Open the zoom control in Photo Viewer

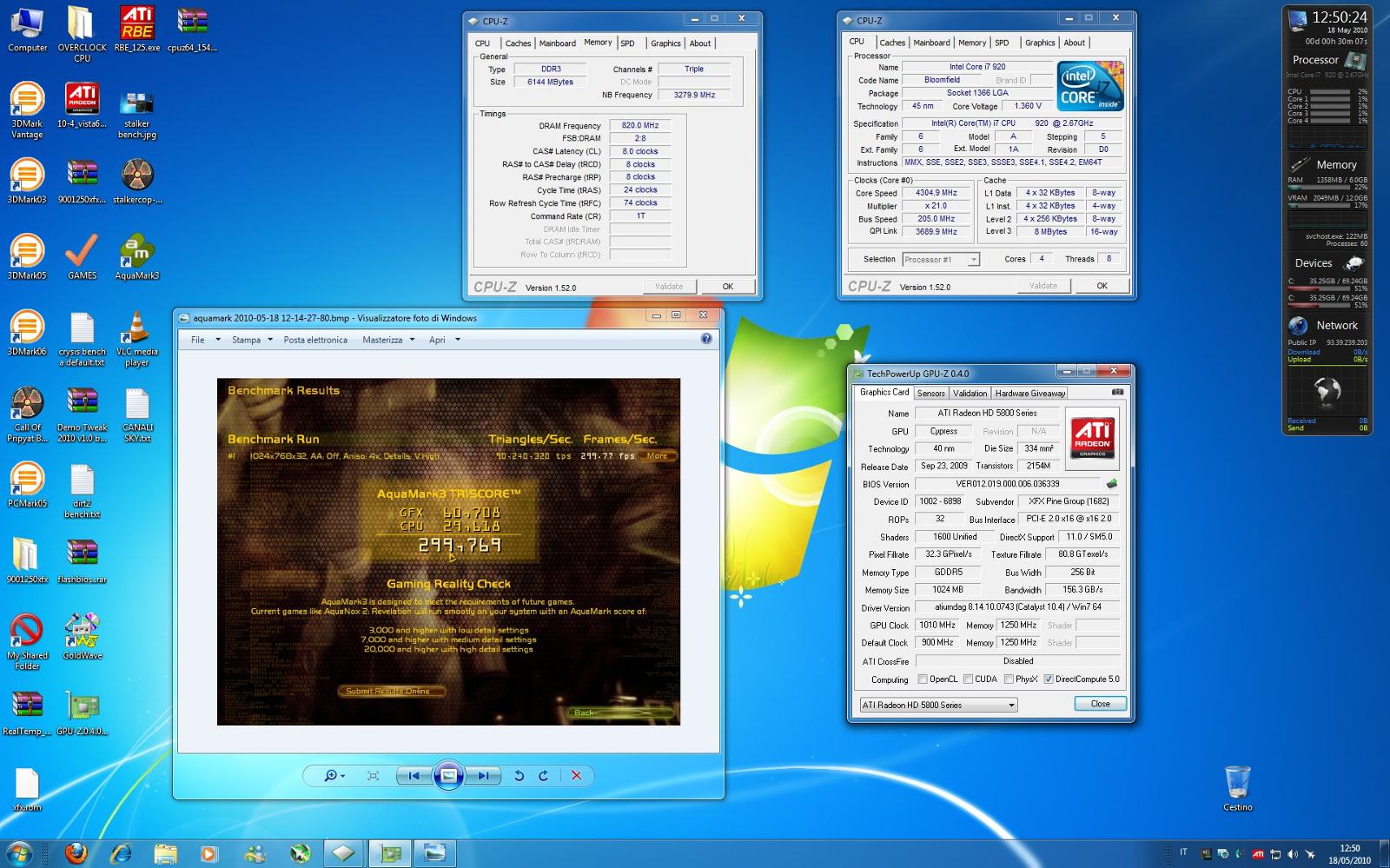click(x=334, y=776)
